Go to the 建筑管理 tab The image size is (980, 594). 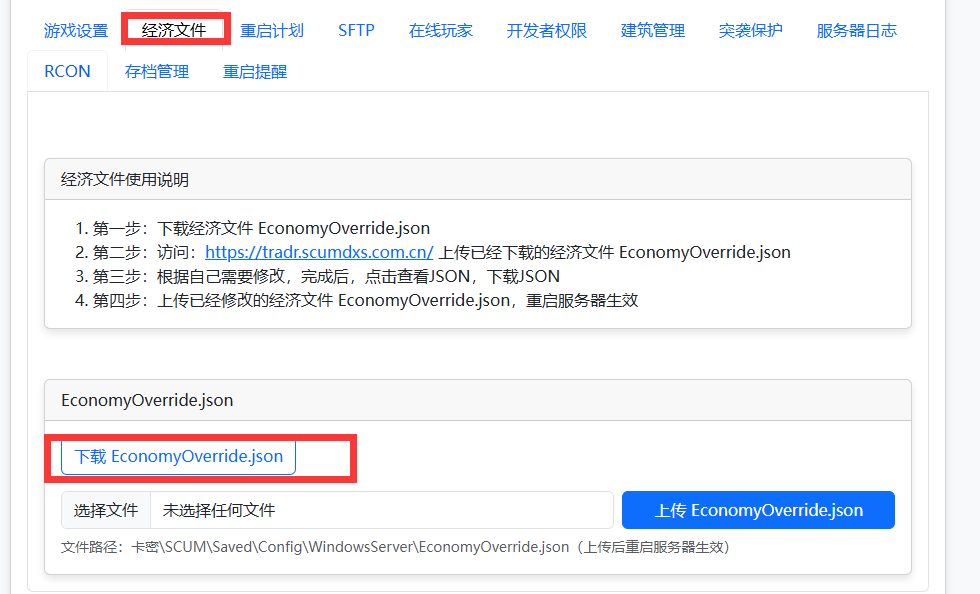(x=652, y=31)
